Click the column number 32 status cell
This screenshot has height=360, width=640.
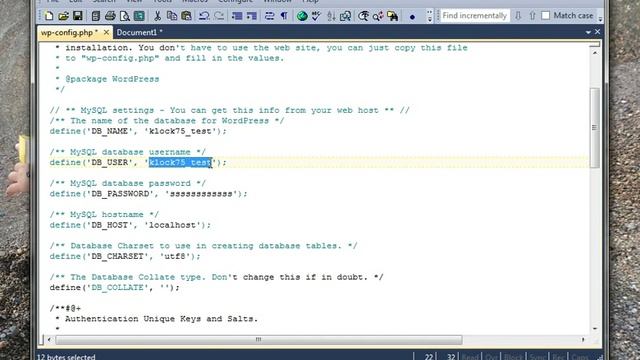[x=451, y=356]
